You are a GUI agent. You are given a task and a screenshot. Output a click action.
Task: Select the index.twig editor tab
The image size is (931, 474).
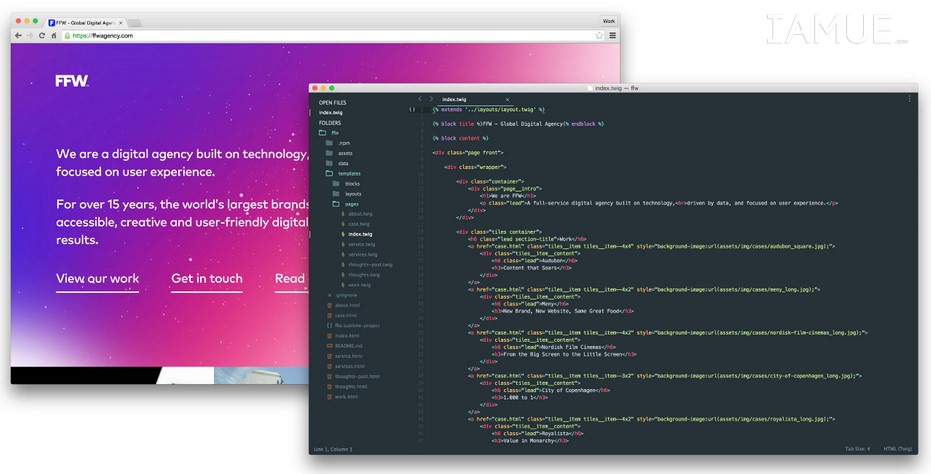click(474, 99)
